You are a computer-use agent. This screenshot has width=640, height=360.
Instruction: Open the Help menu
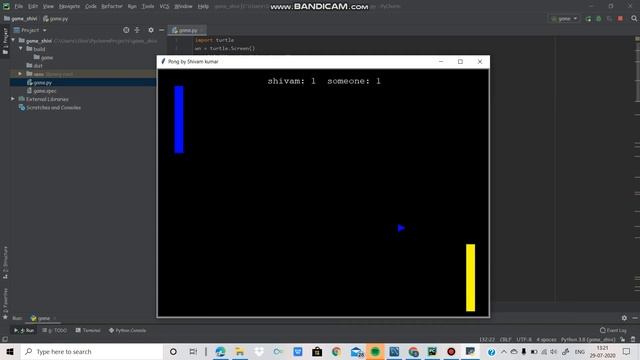pos(203,6)
